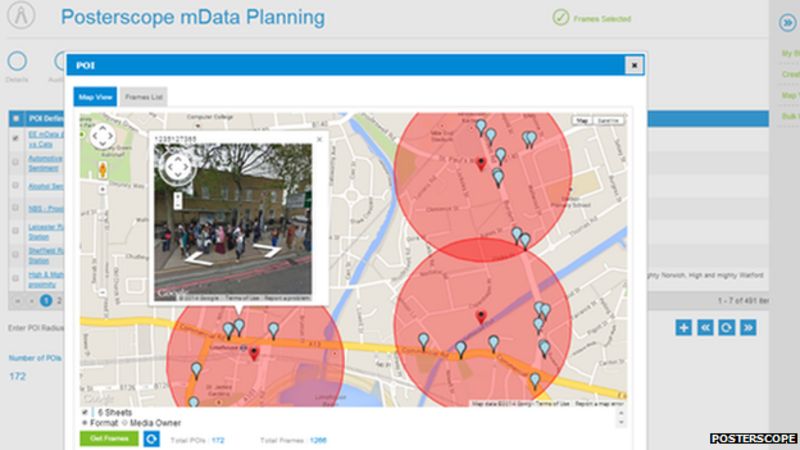The image size is (800, 450).
Task: Click the down arrow of the options panel scrollbar
Action: 621,422
